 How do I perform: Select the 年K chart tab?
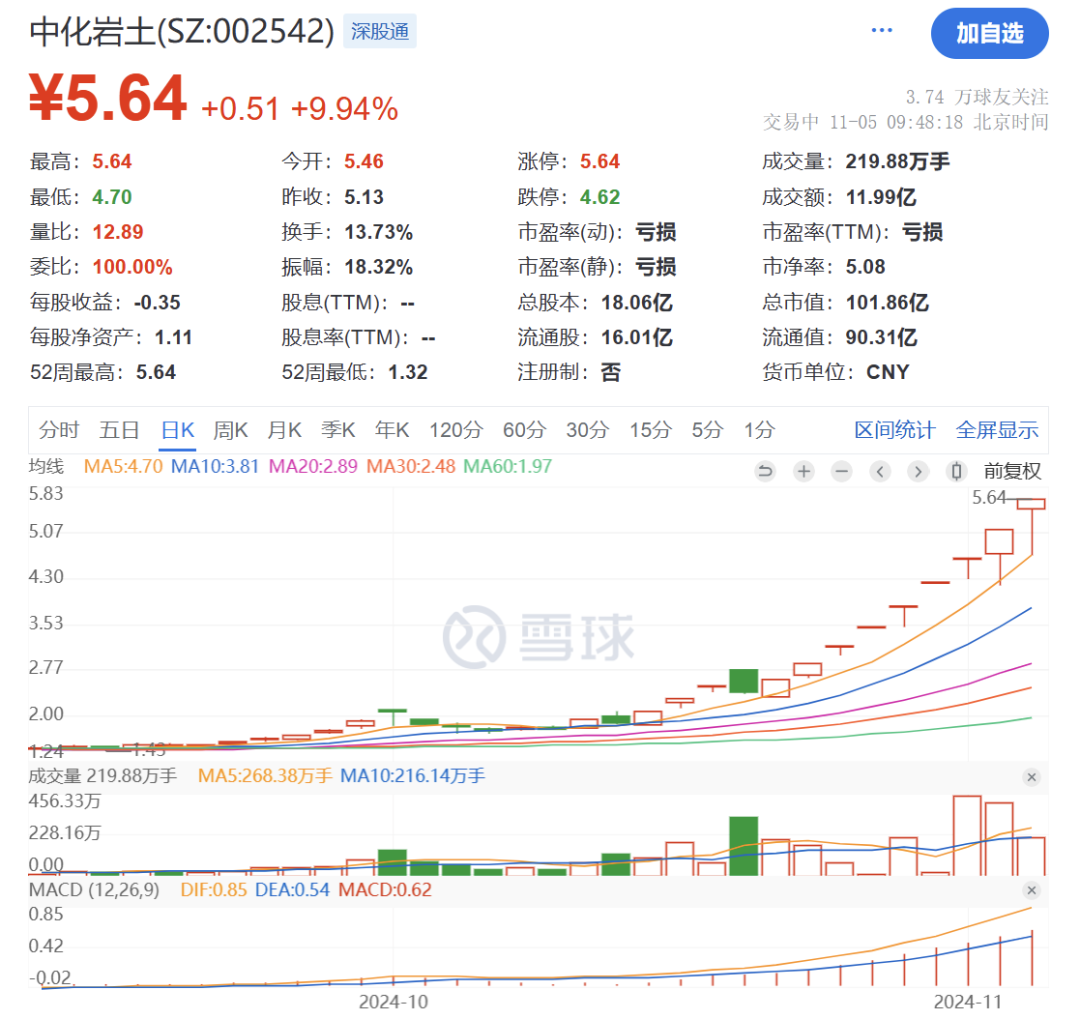tap(392, 430)
